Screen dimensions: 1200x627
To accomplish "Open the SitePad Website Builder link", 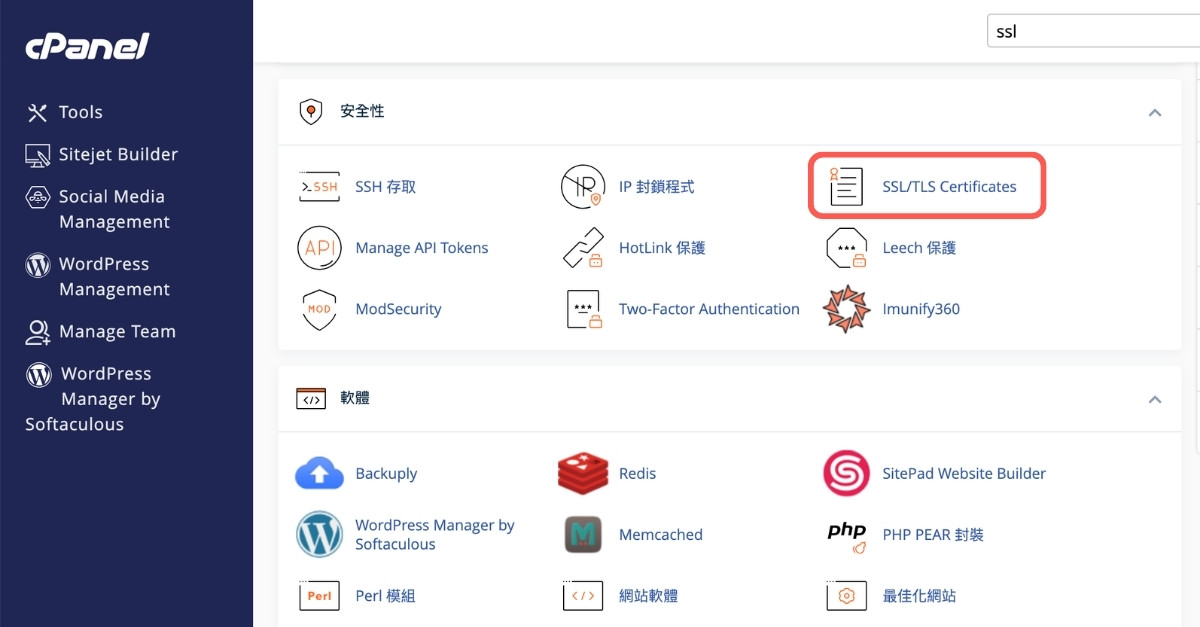I will coord(964,473).
